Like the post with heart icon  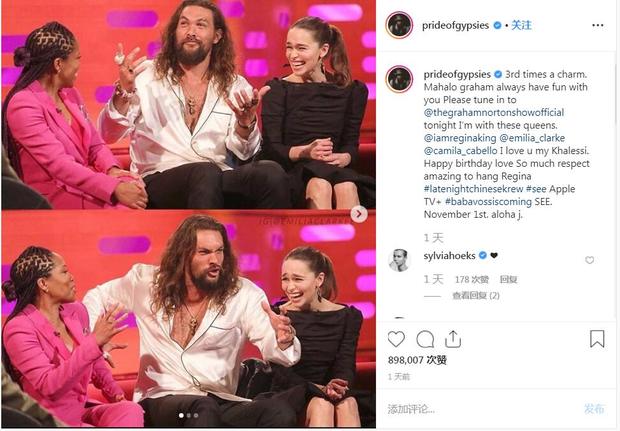[396, 339]
